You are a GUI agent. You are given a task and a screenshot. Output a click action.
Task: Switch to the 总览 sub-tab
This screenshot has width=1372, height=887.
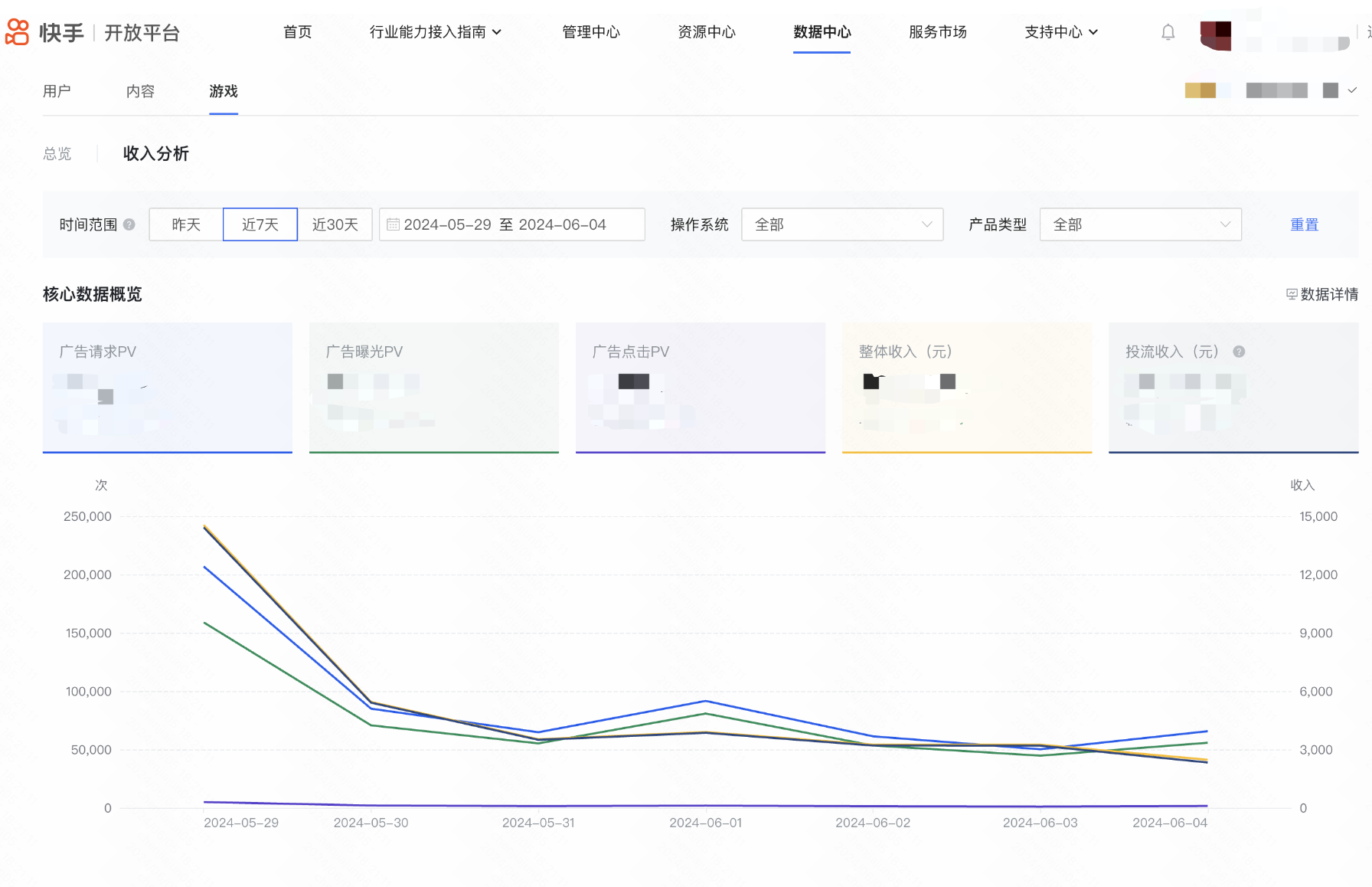pos(57,154)
